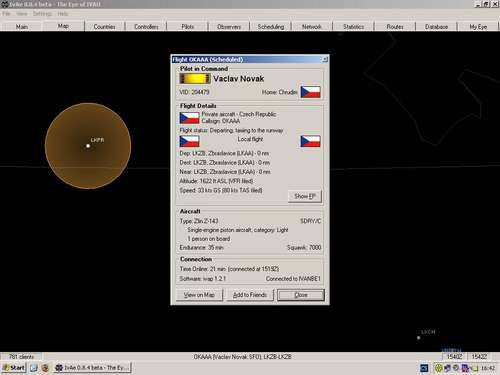500x375 pixels.
Task: Click the Squawk: 7000 value
Action: 304,247
